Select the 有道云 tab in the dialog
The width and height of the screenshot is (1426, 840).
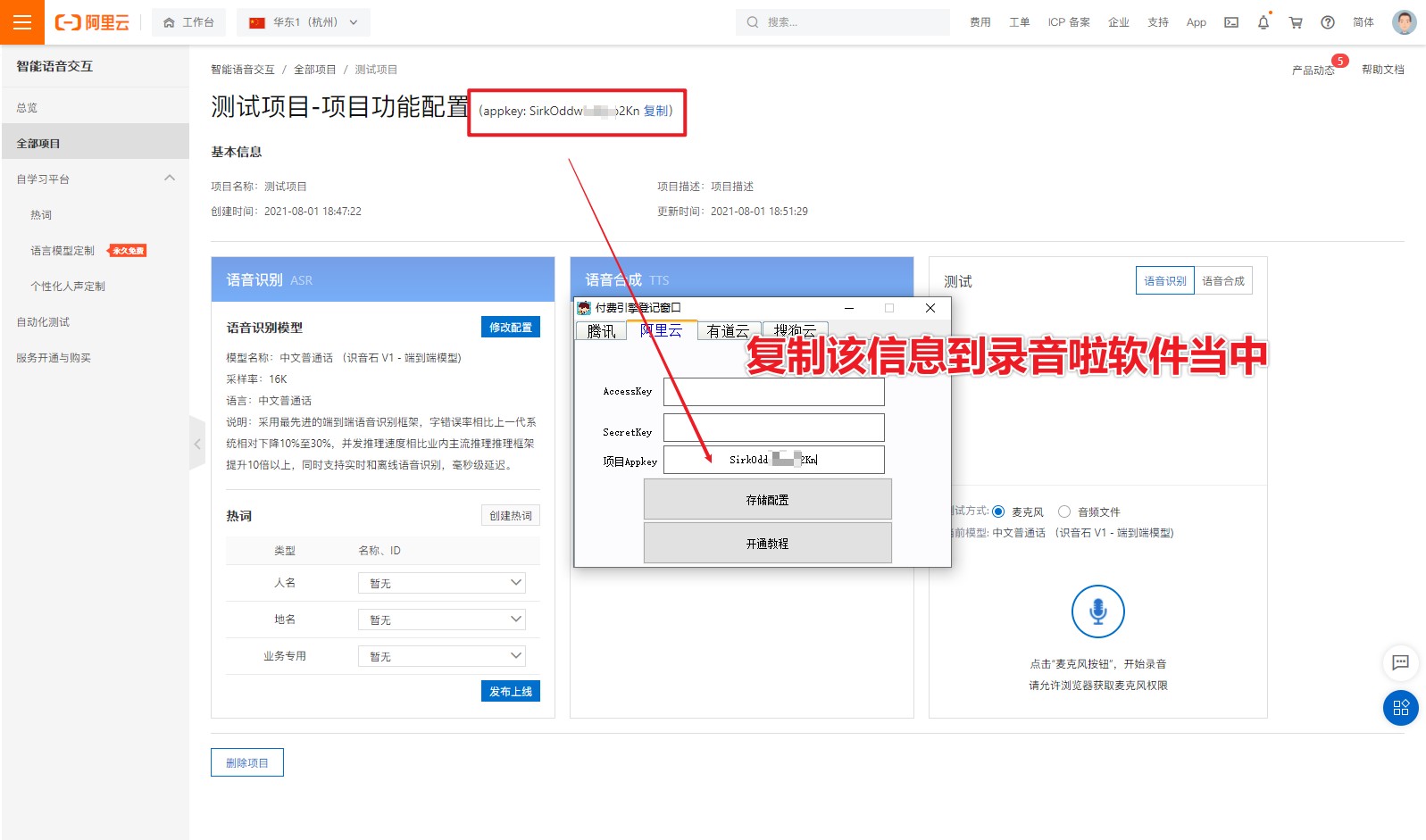728,330
